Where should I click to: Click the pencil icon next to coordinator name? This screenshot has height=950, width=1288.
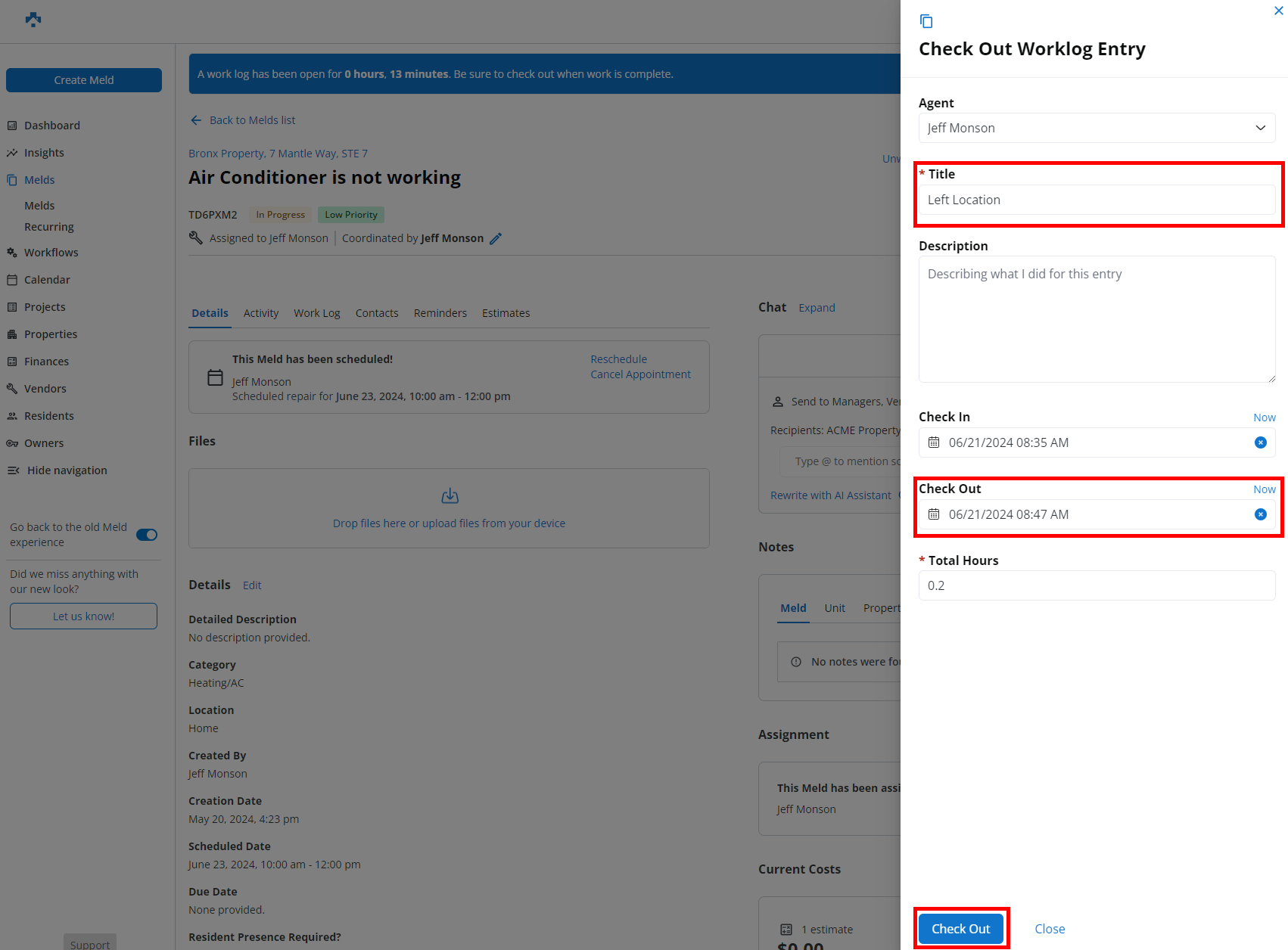click(496, 238)
